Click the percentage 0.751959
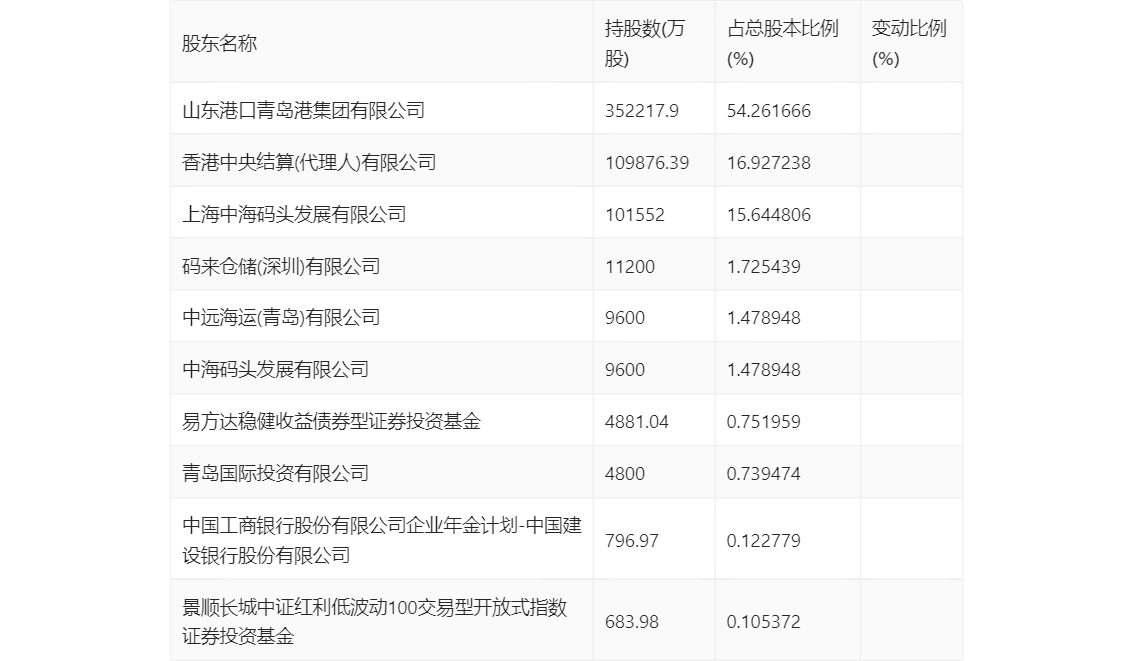Image resolution: width=1134 pixels, height=661 pixels. (x=764, y=422)
